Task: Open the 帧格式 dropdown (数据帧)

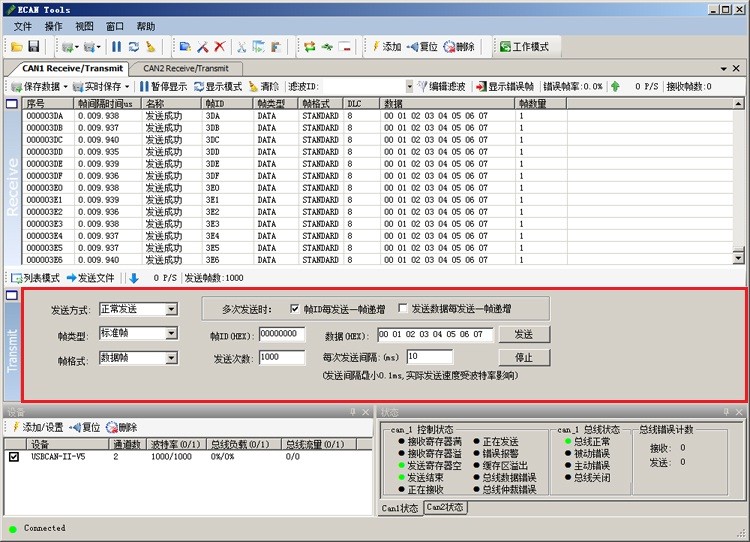Action: pyautogui.click(x=171, y=358)
